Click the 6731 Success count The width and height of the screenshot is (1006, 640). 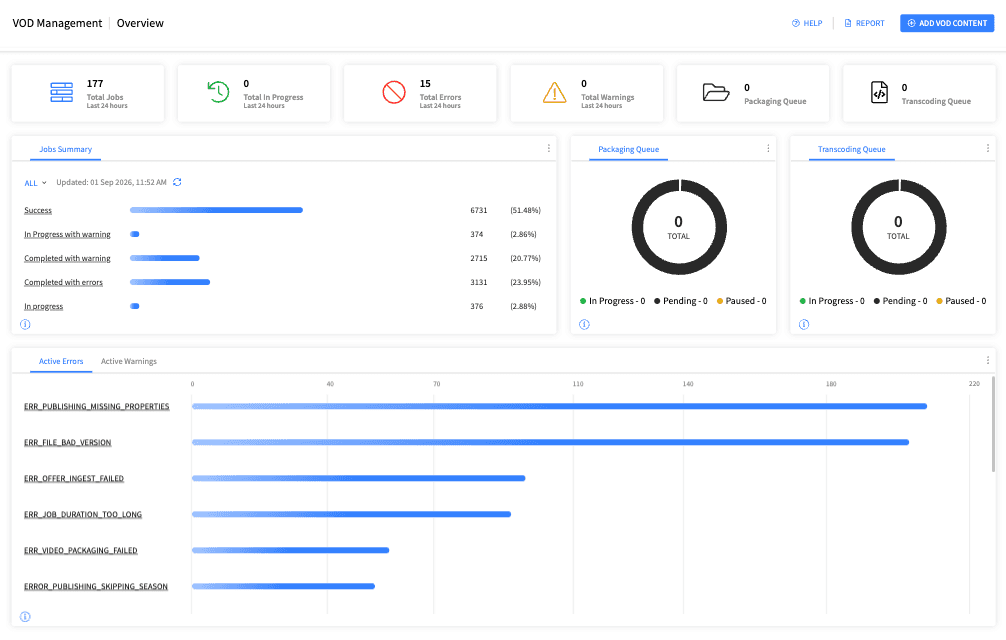tap(479, 210)
